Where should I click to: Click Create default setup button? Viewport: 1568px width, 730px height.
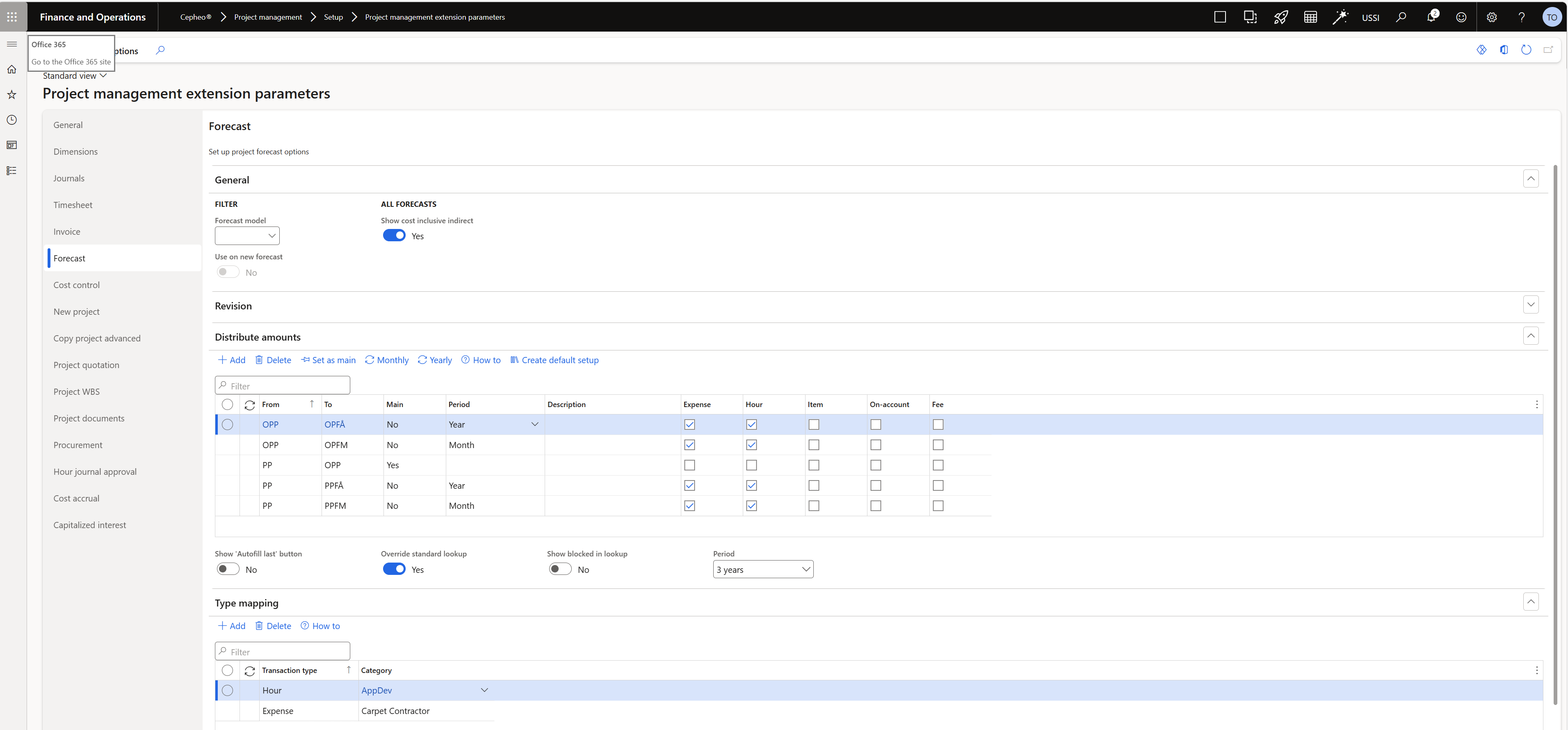(554, 360)
